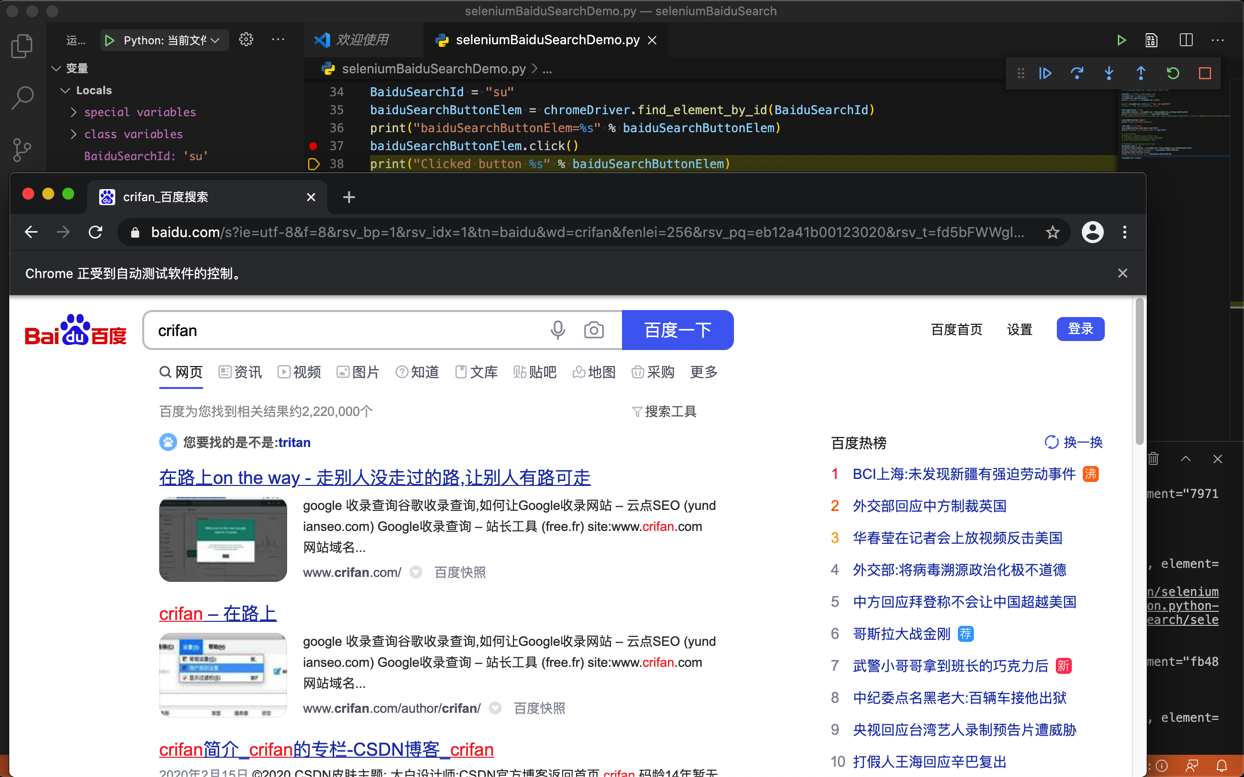This screenshot has width=1244, height=777.
Task: Toggle breakpoint on line 37
Action: pos(313,146)
